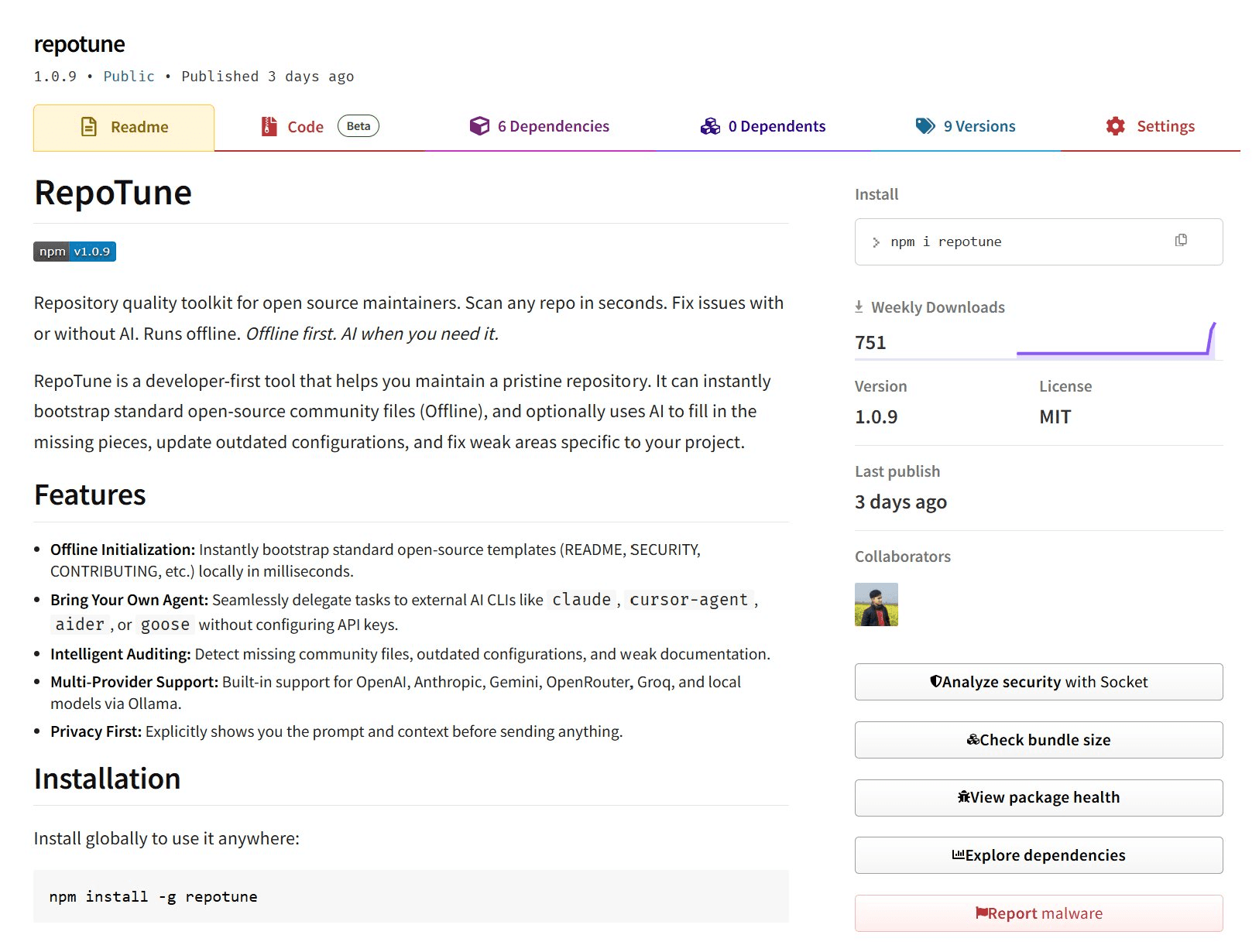Image resolution: width=1259 pixels, height=952 pixels.
Task: Click the repotune package title
Action: pyautogui.click(x=79, y=44)
